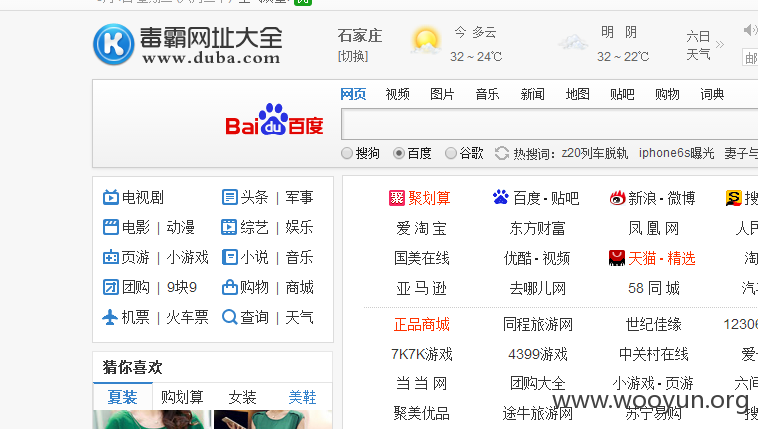Switch to 地图 search tab

click(578, 94)
